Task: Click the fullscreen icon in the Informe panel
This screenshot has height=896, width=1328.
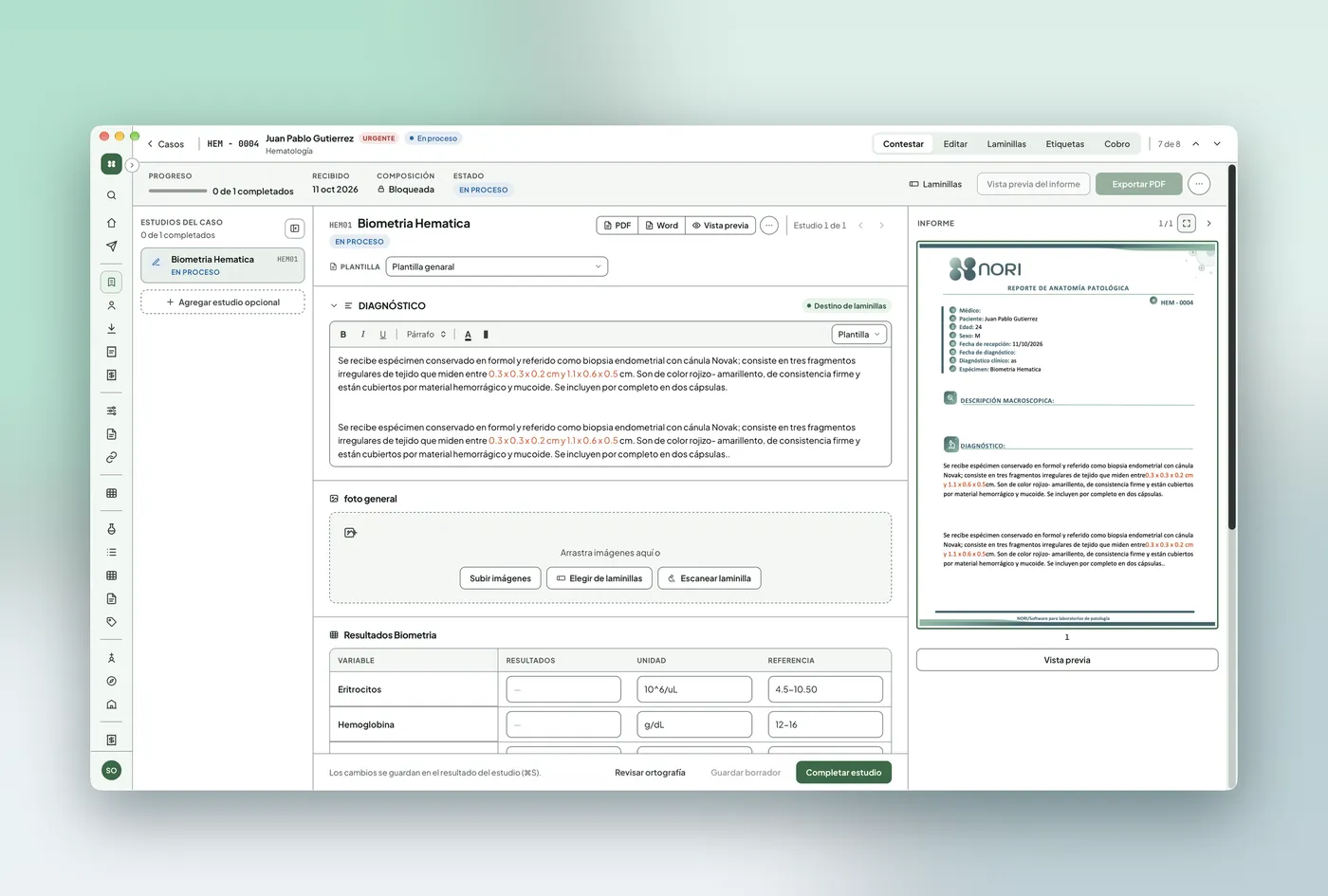Action: point(1187,224)
